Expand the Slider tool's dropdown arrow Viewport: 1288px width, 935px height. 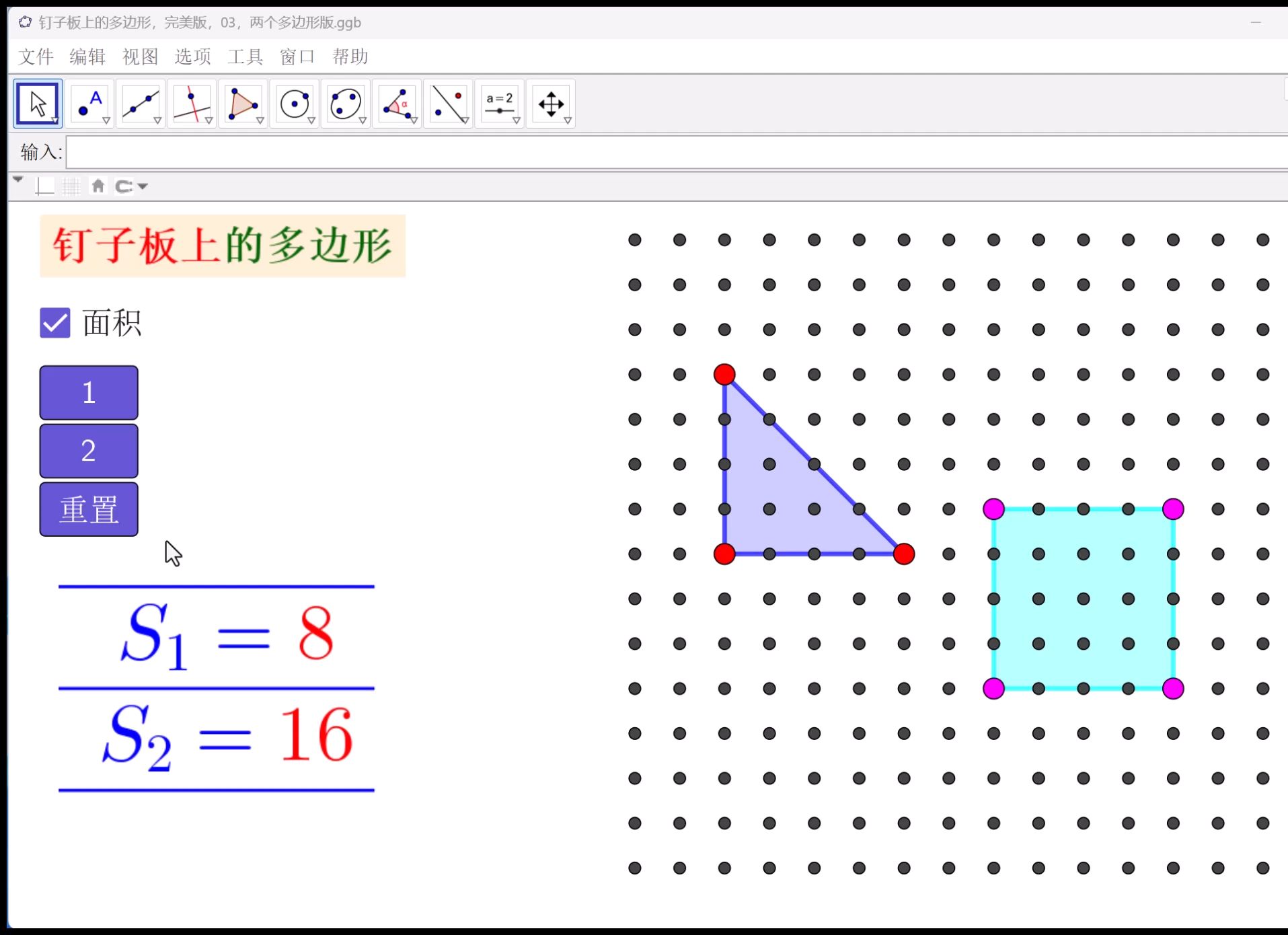coord(517,121)
